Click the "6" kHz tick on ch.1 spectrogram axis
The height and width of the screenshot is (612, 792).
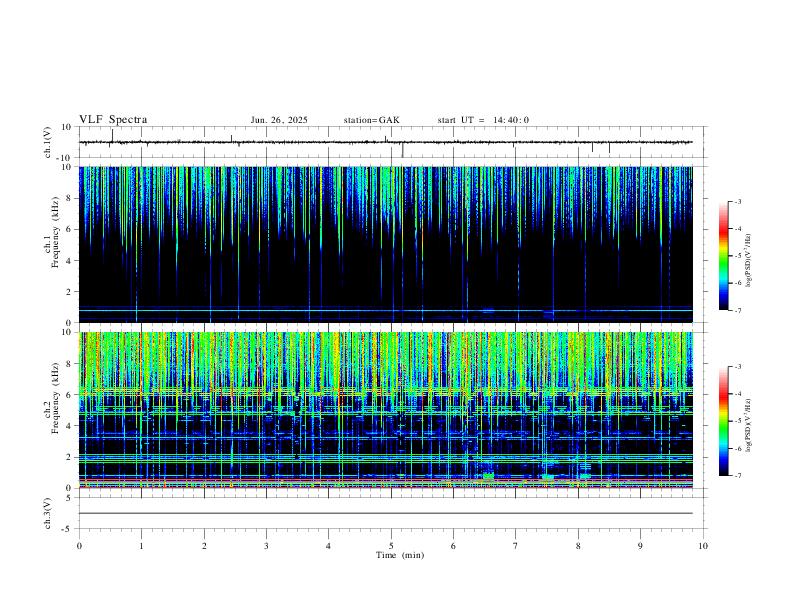point(69,229)
